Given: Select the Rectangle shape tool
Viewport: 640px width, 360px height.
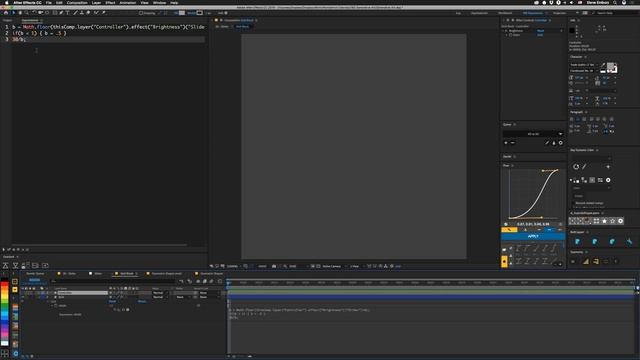Looking at the screenshot, I should [x=55, y=13].
